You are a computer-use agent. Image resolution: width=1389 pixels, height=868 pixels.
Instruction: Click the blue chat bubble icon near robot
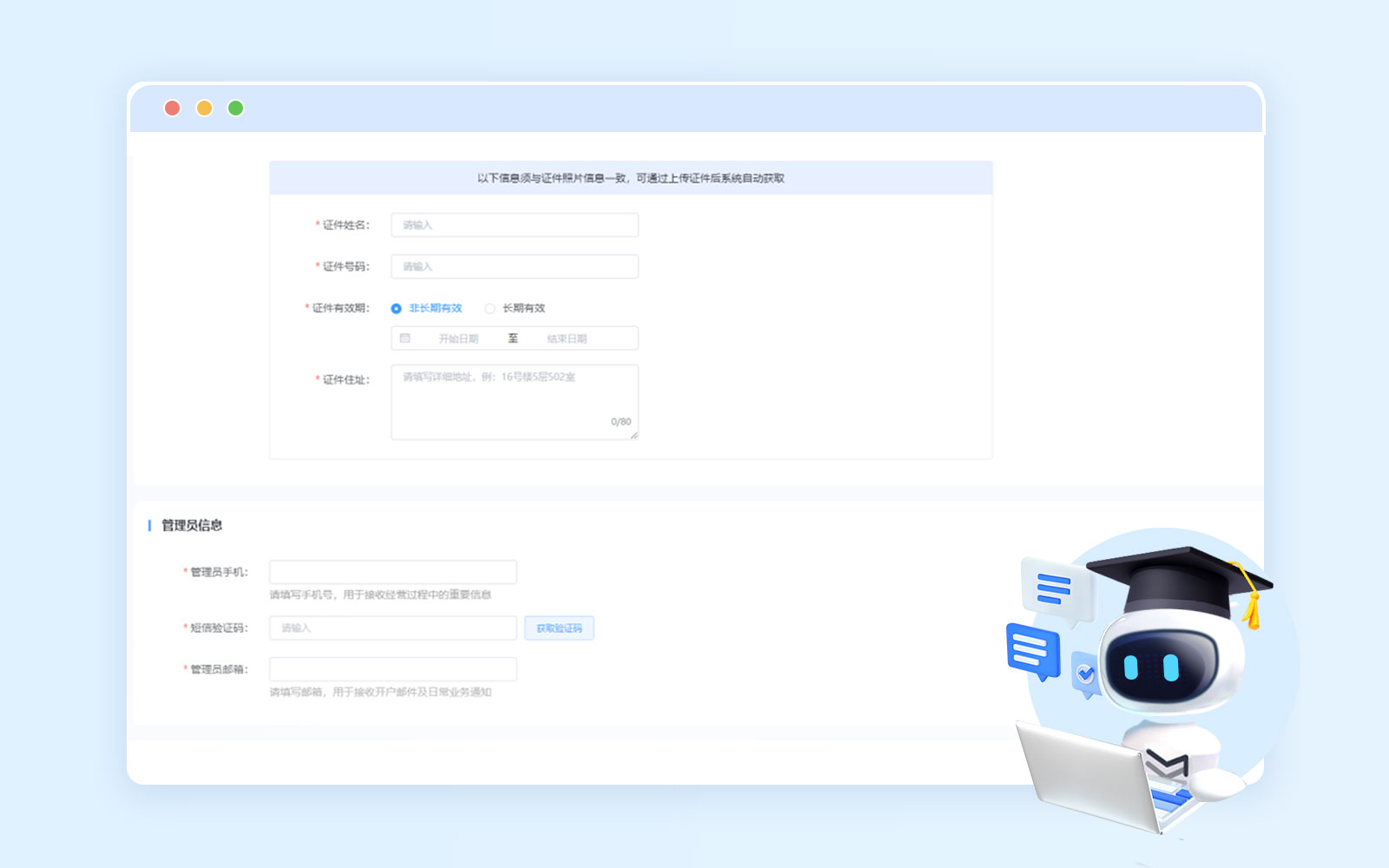coord(1033,651)
